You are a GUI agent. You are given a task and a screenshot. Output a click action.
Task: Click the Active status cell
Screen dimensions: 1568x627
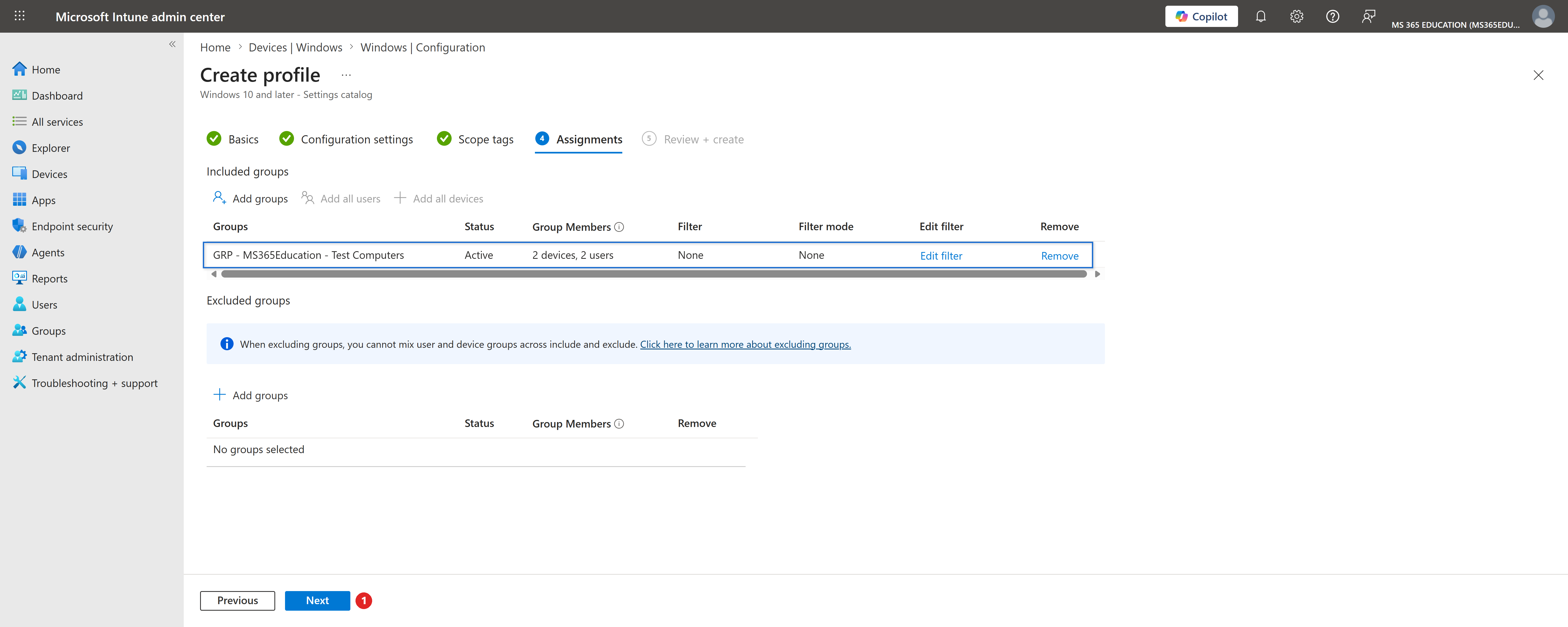[479, 255]
